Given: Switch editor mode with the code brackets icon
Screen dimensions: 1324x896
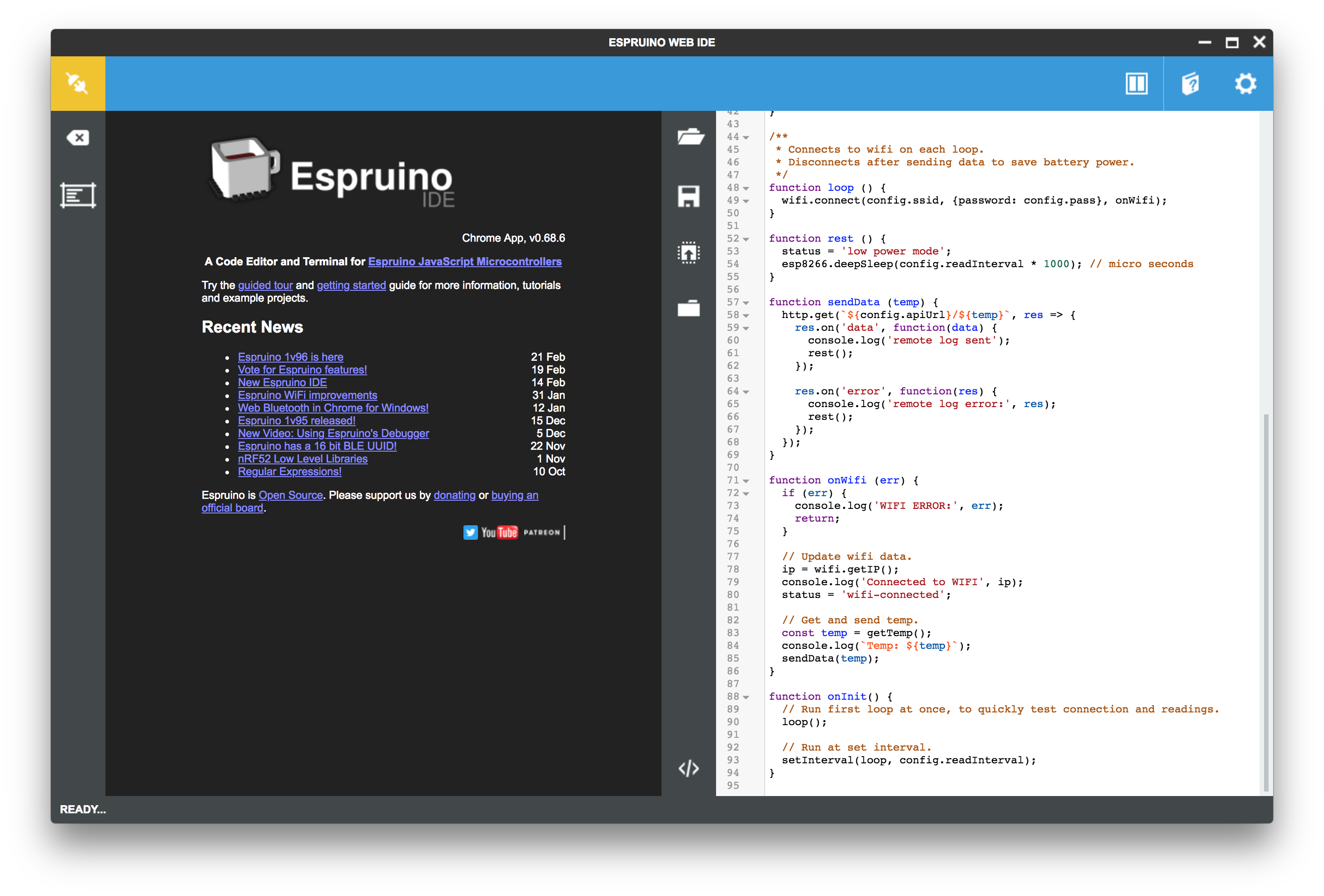Looking at the screenshot, I should click(689, 768).
